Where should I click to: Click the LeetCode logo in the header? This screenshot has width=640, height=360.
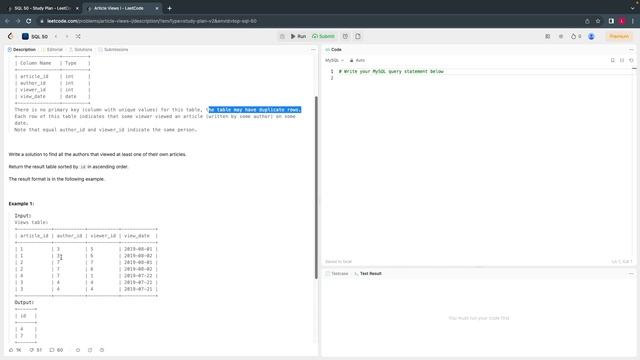(11, 36)
